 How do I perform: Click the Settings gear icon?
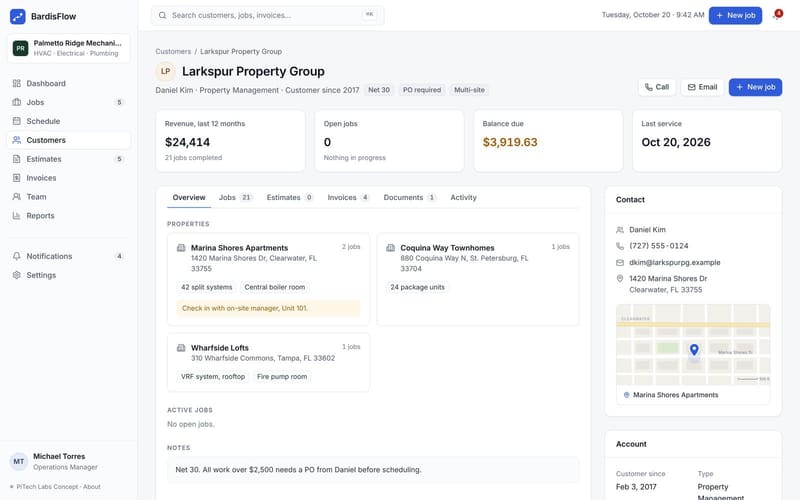point(17,275)
